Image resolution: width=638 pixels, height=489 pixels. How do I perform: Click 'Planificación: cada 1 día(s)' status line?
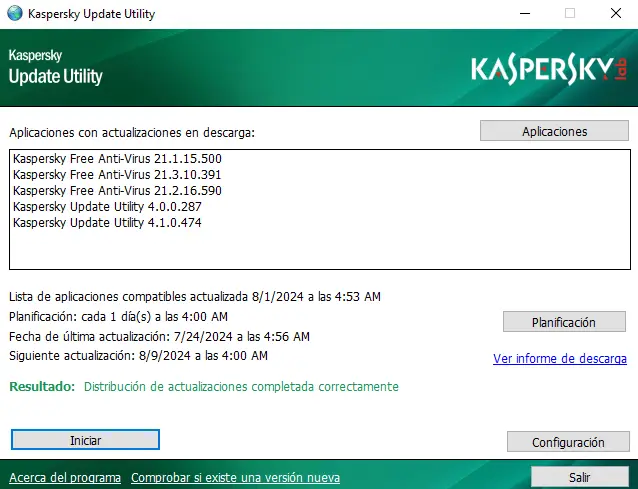coord(118,317)
